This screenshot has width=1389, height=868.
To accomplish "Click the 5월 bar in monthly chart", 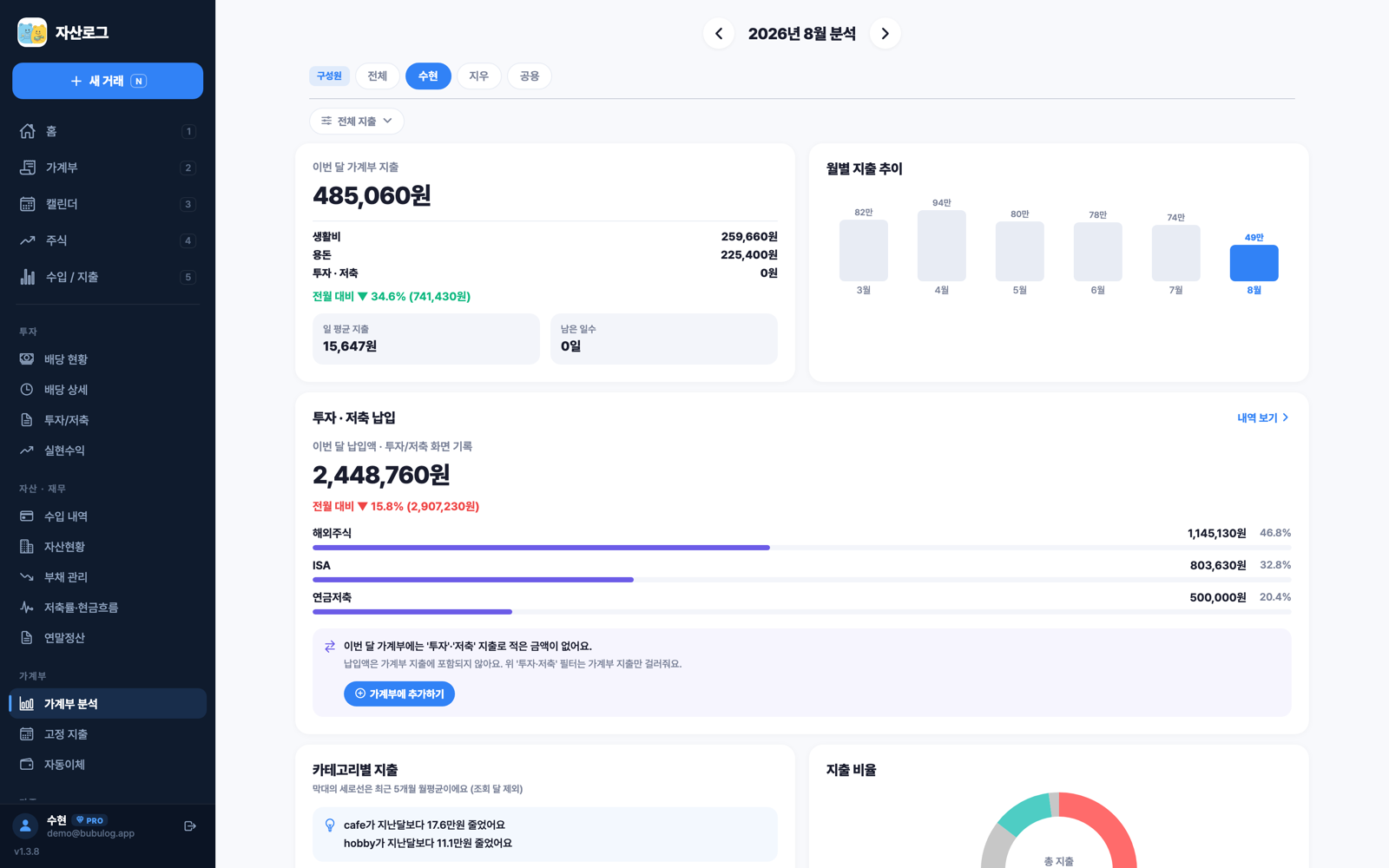I will [1020, 251].
